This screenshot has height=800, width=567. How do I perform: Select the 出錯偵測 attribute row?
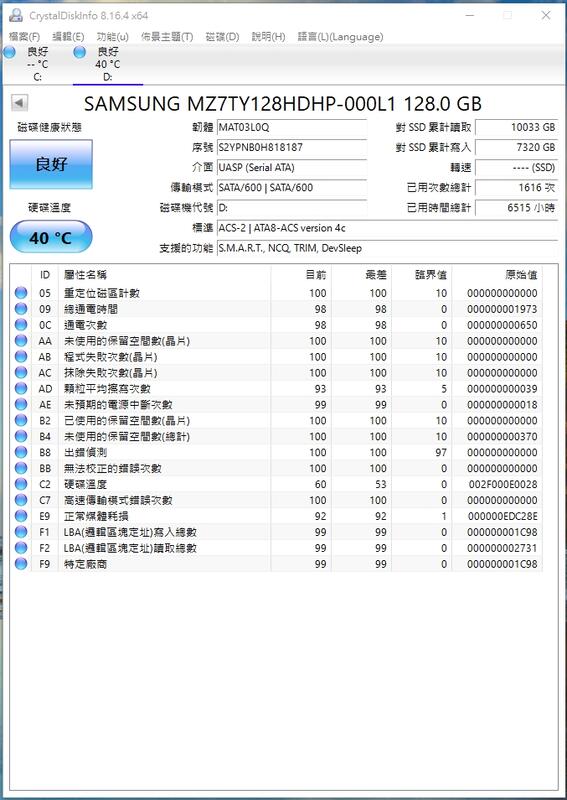(x=276, y=452)
